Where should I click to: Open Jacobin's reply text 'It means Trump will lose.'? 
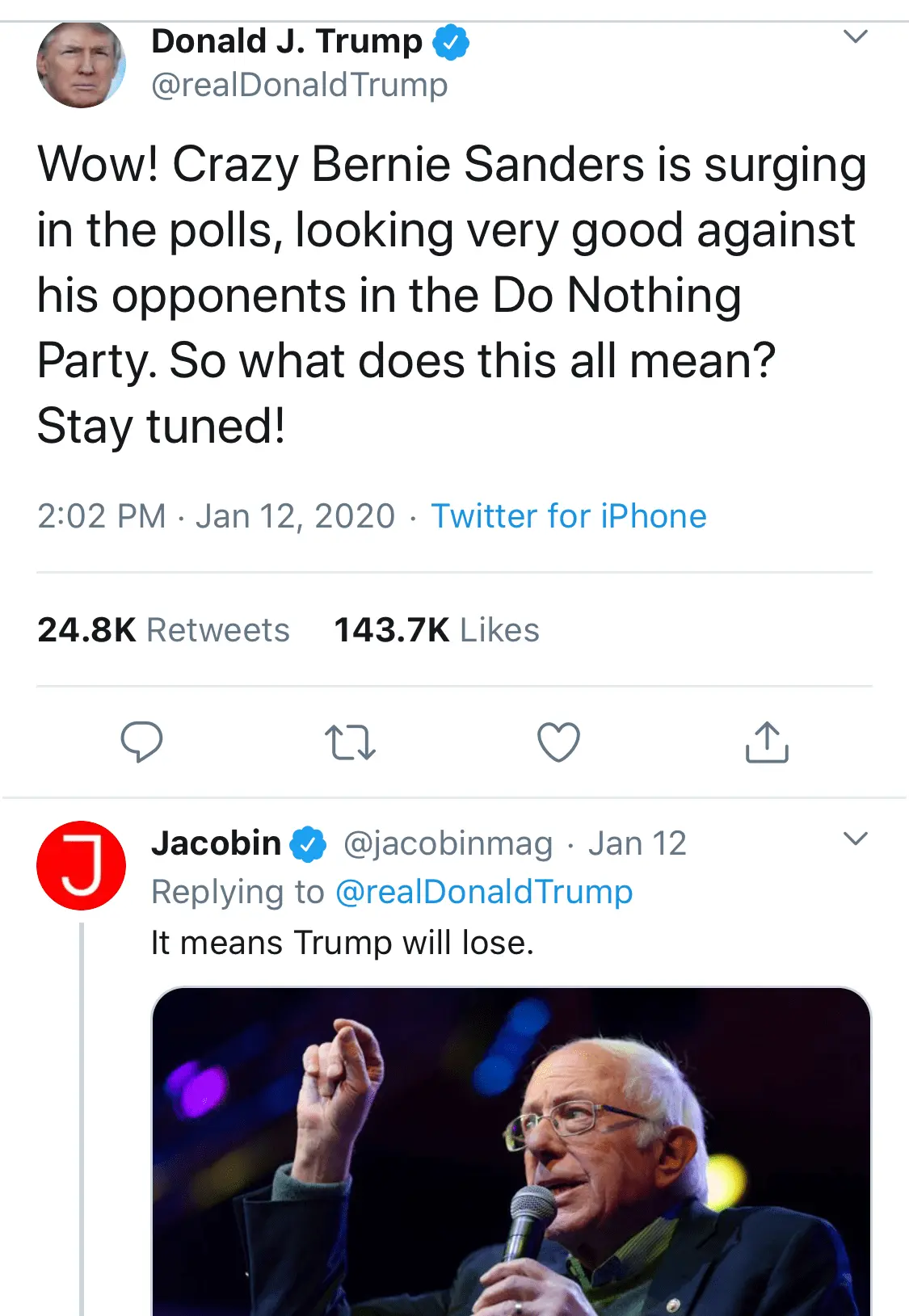point(343,943)
